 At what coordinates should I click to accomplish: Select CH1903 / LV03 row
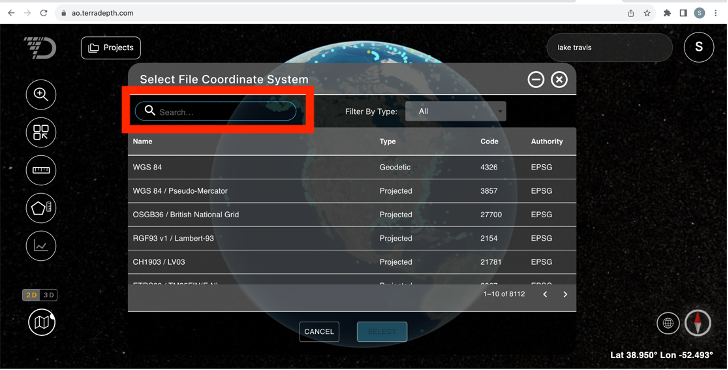[352, 262]
